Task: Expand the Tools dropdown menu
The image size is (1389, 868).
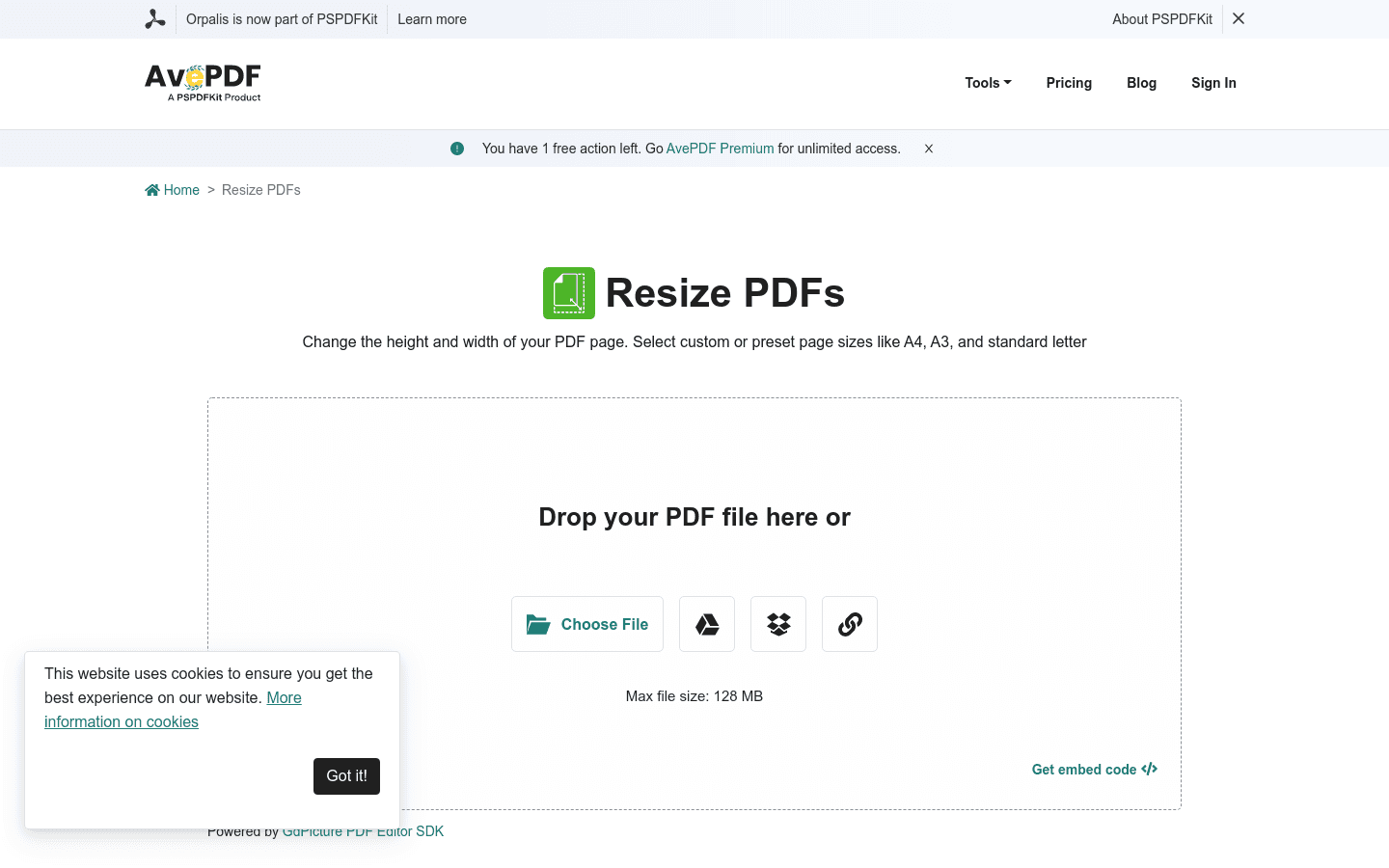Action: [989, 83]
